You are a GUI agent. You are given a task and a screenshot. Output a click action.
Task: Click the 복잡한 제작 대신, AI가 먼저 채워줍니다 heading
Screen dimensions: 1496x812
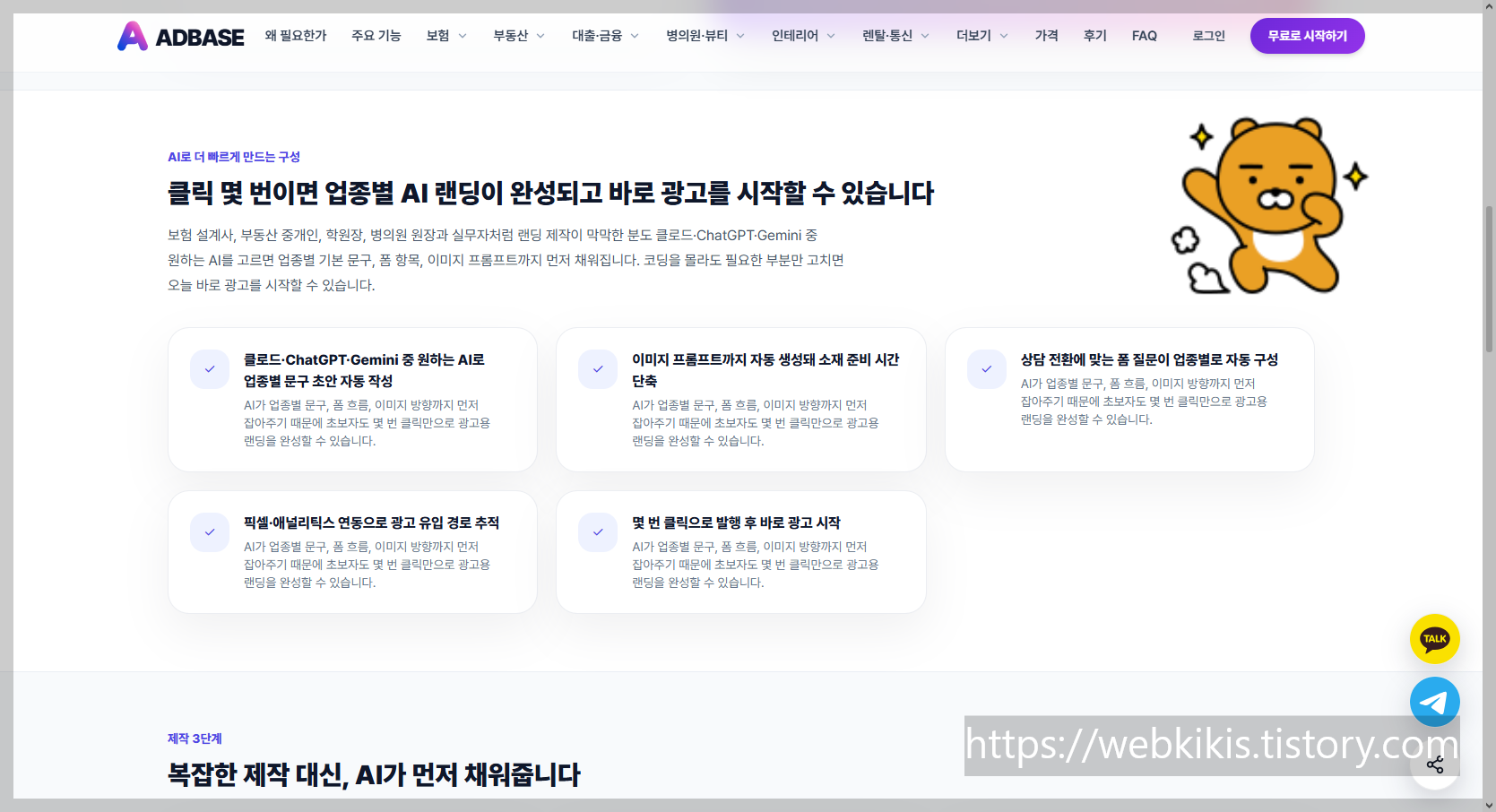pyautogui.click(x=374, y=774)
